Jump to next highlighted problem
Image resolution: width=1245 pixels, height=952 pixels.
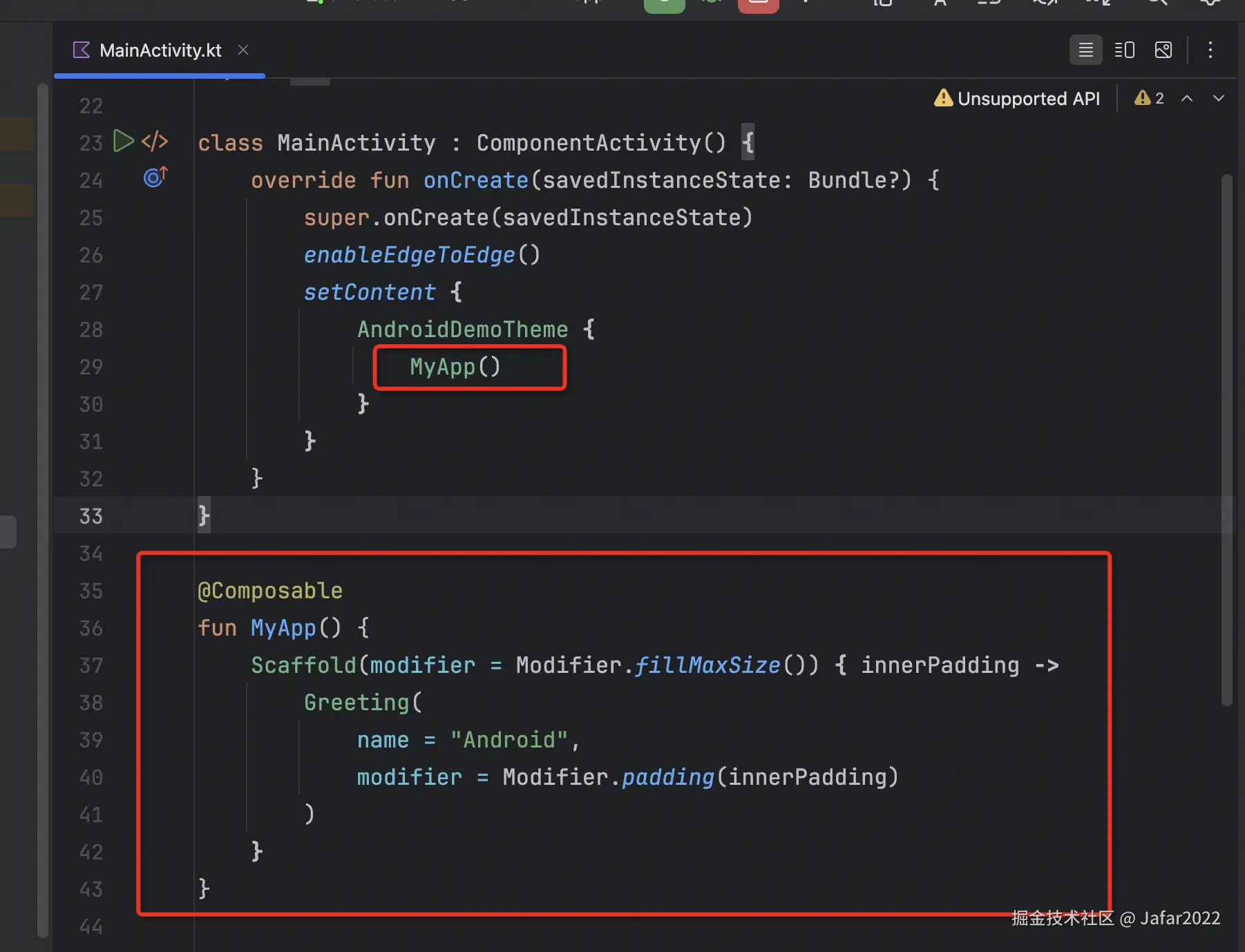pyautogui.click(x=1219, y=99)
